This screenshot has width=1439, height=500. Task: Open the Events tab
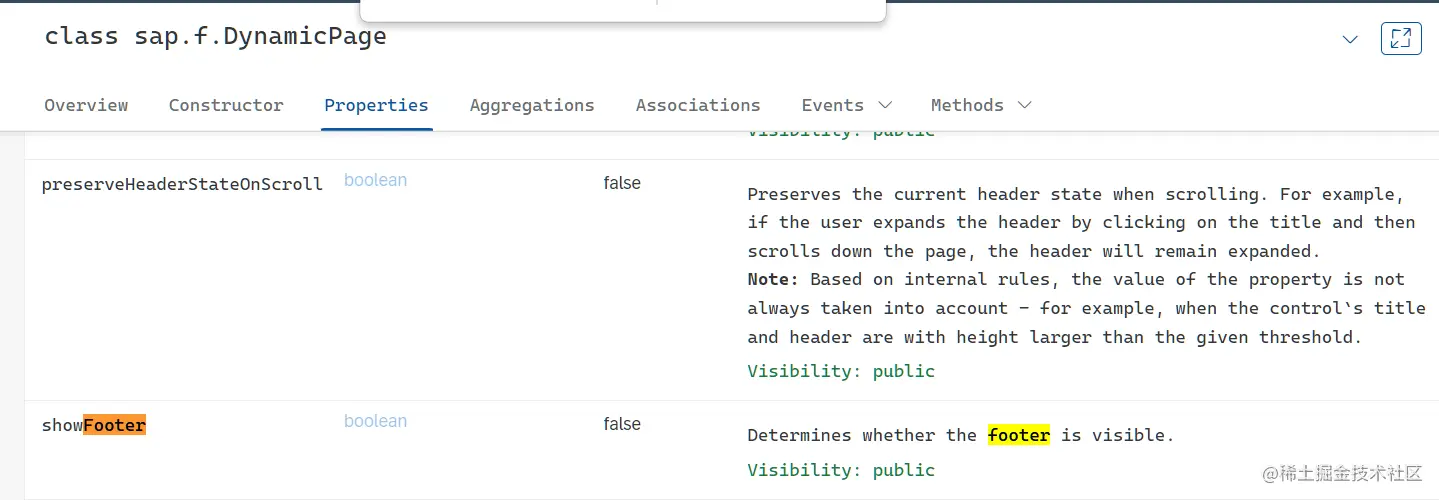(832, 105)
